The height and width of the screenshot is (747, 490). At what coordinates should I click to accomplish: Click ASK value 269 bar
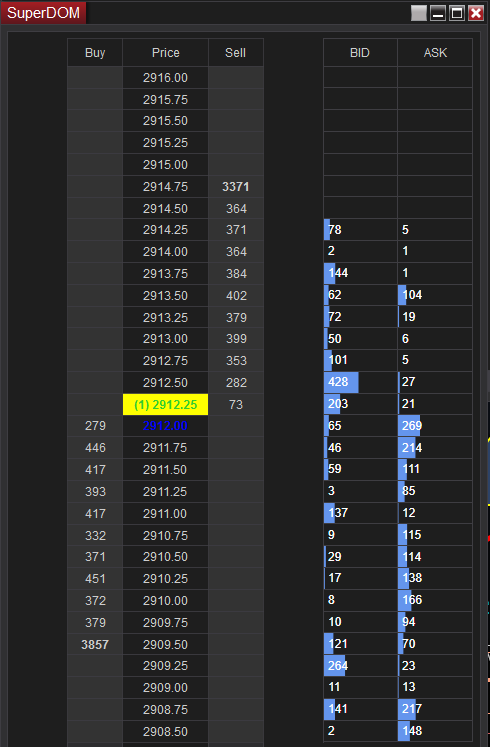[410, 425]
